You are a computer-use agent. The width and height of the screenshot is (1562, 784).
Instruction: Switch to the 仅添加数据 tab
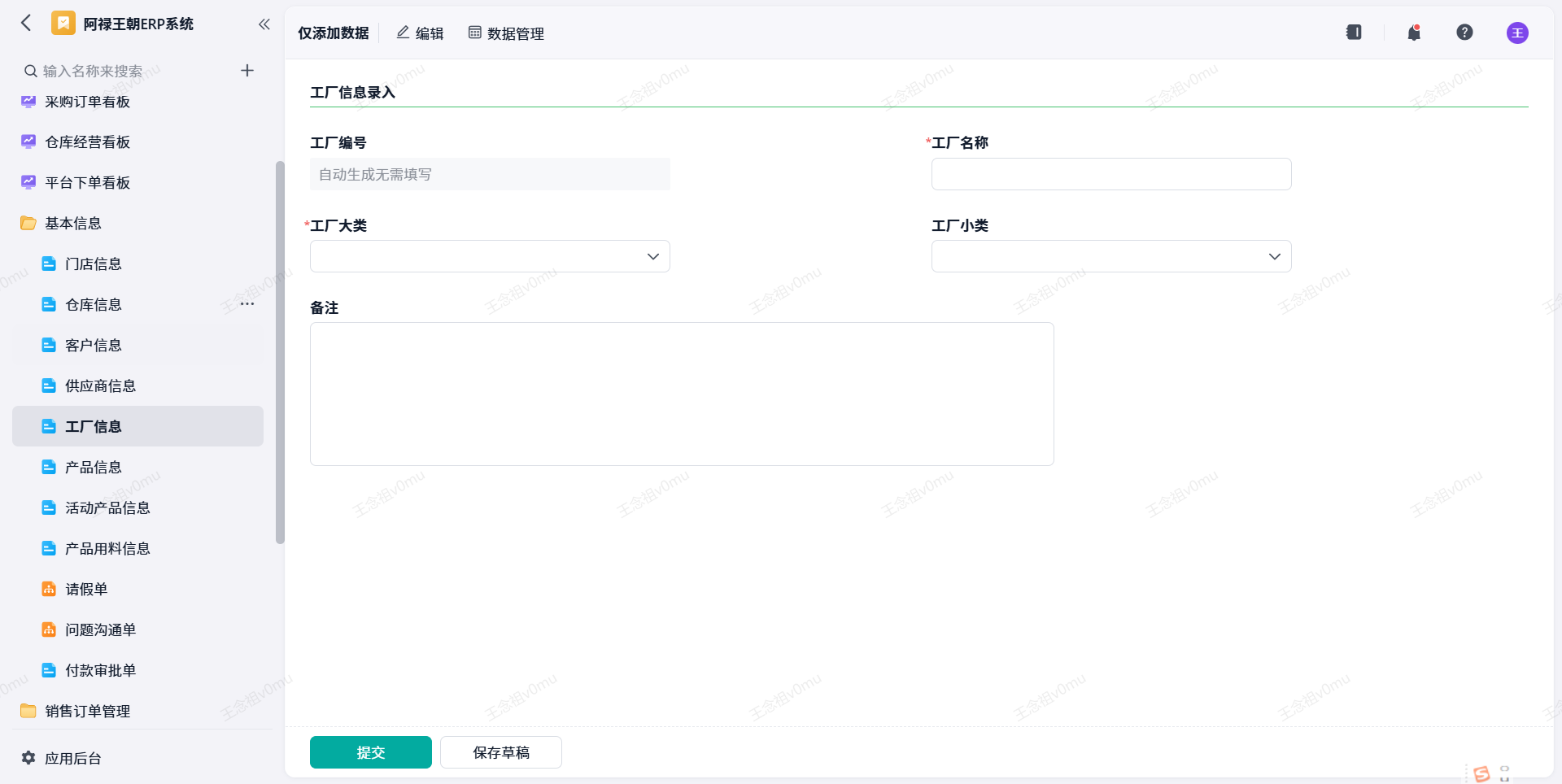[334, 33]
